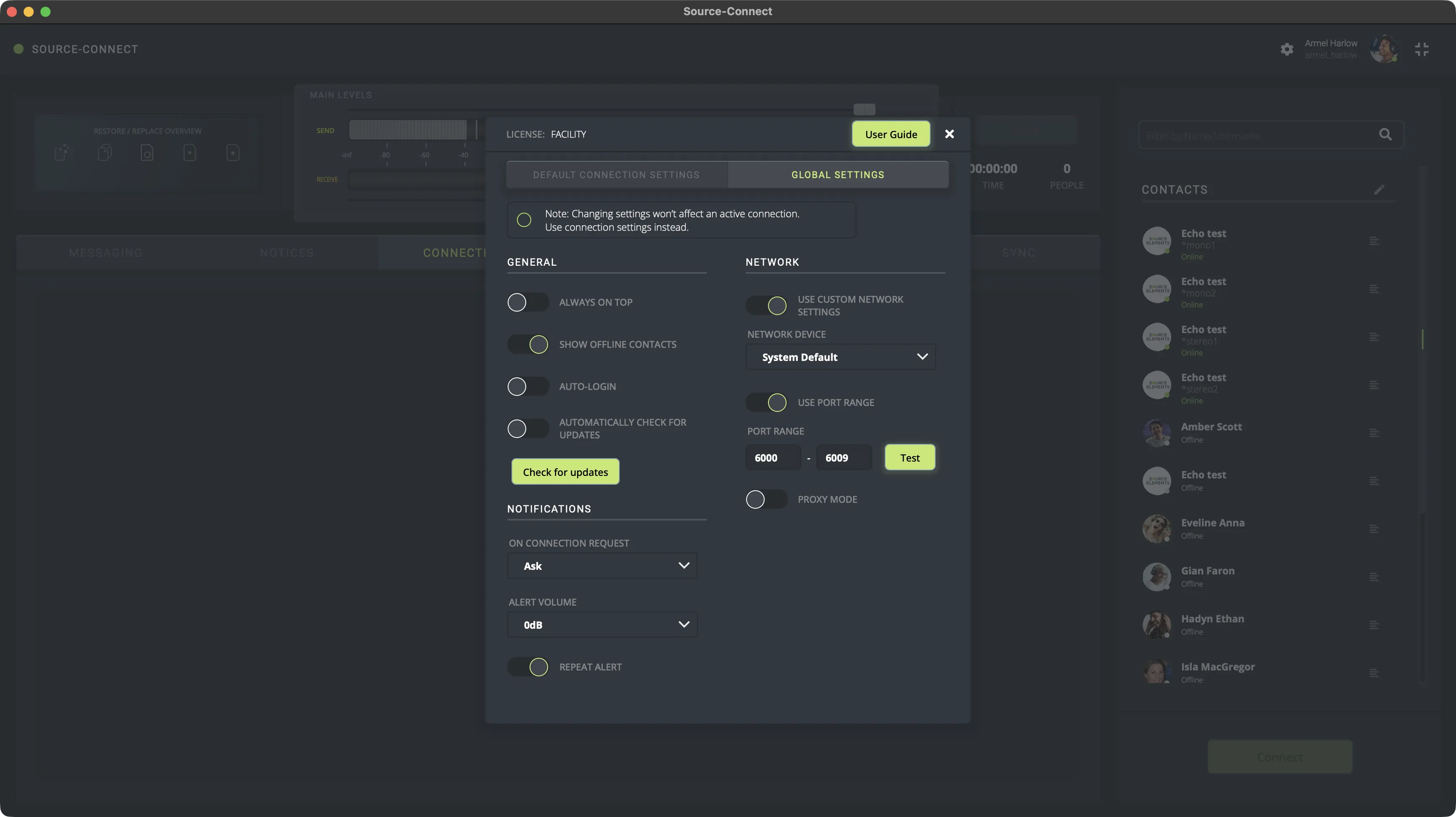1456x817 pixels.
Task: Switch to Default Connection Settings tab
Action: (616, 175)
